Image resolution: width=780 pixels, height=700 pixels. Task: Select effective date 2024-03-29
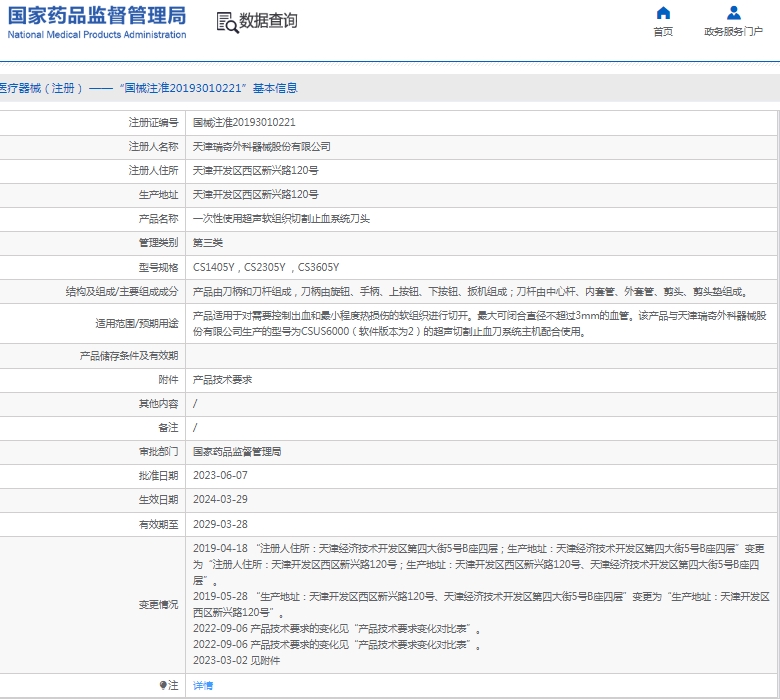[220, 500]
